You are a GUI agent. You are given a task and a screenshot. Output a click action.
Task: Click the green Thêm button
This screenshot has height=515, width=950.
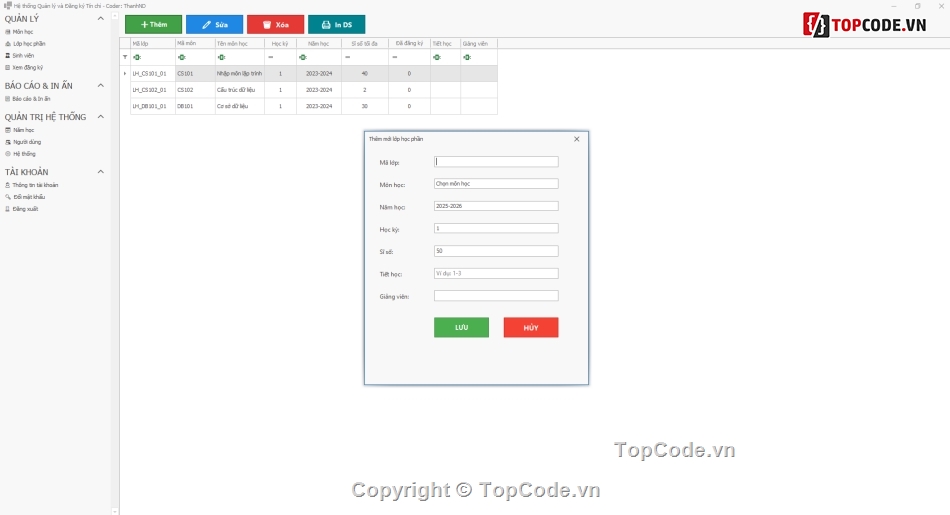coord(153,24)
